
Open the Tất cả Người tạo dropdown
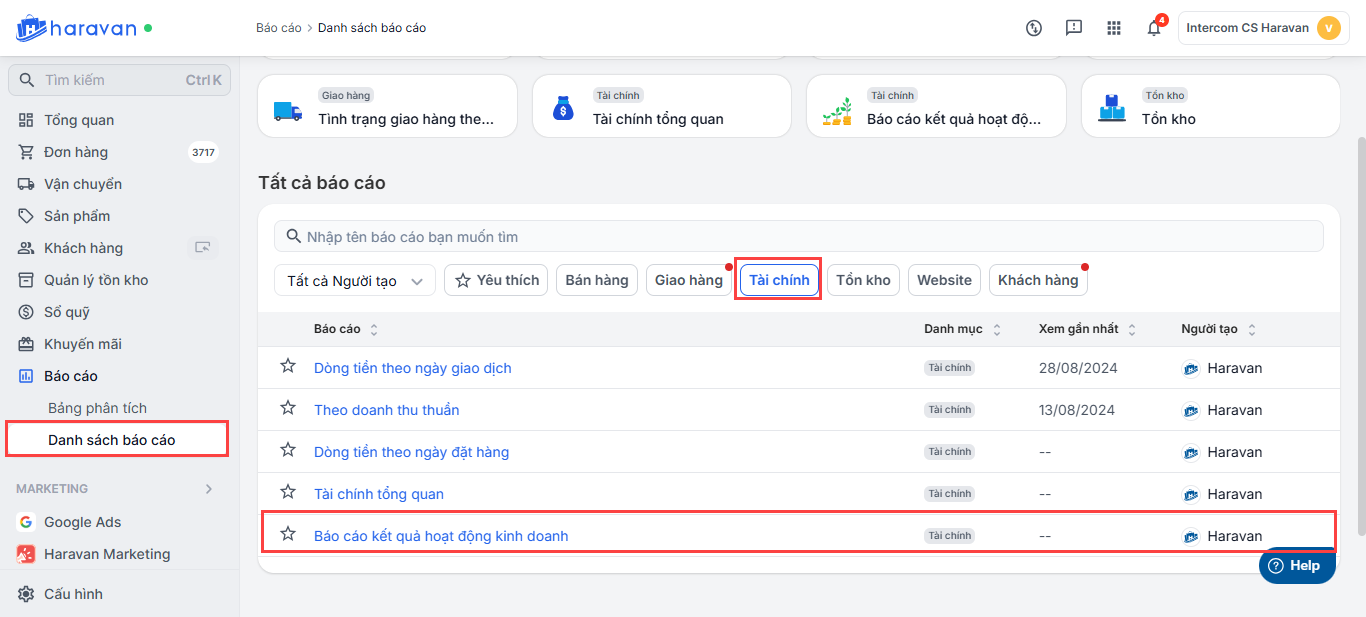(355, 281)
